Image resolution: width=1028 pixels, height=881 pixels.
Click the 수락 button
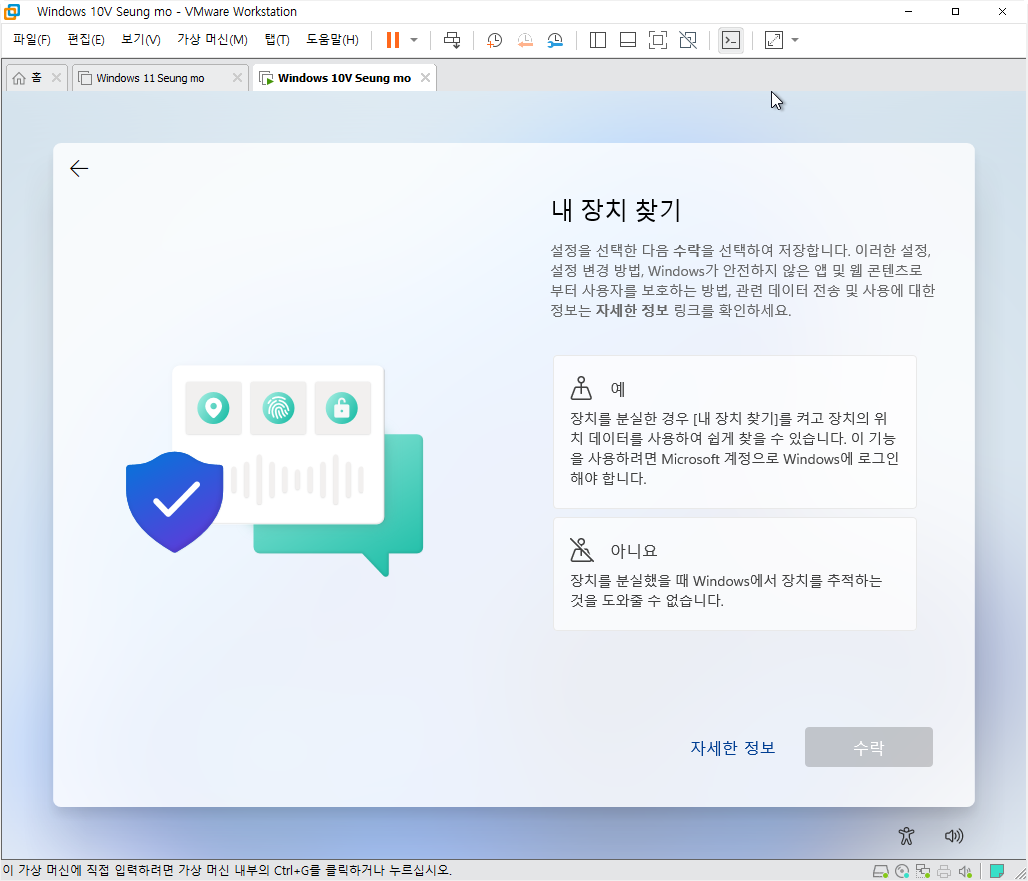[869, 747]
